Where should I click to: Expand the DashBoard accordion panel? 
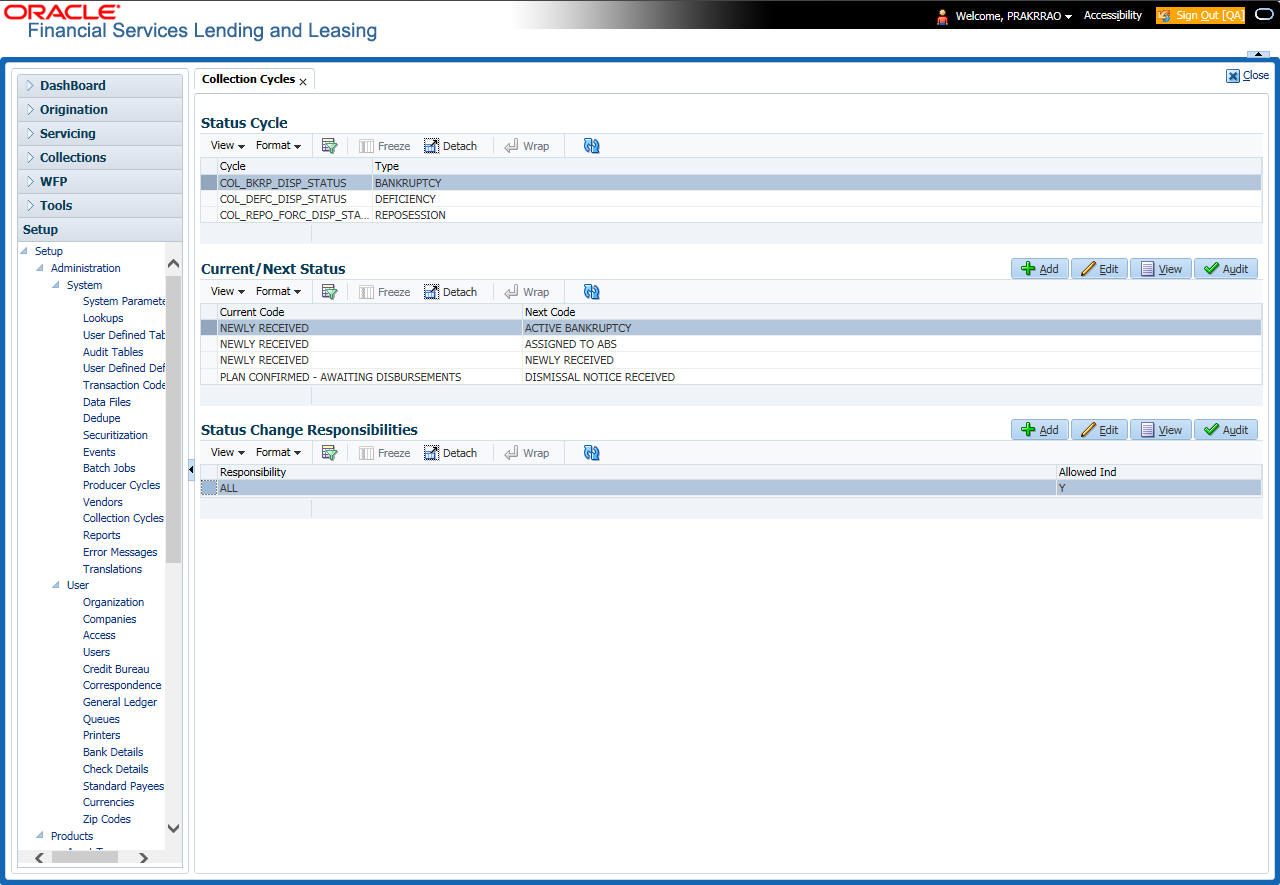click(100, 86)
